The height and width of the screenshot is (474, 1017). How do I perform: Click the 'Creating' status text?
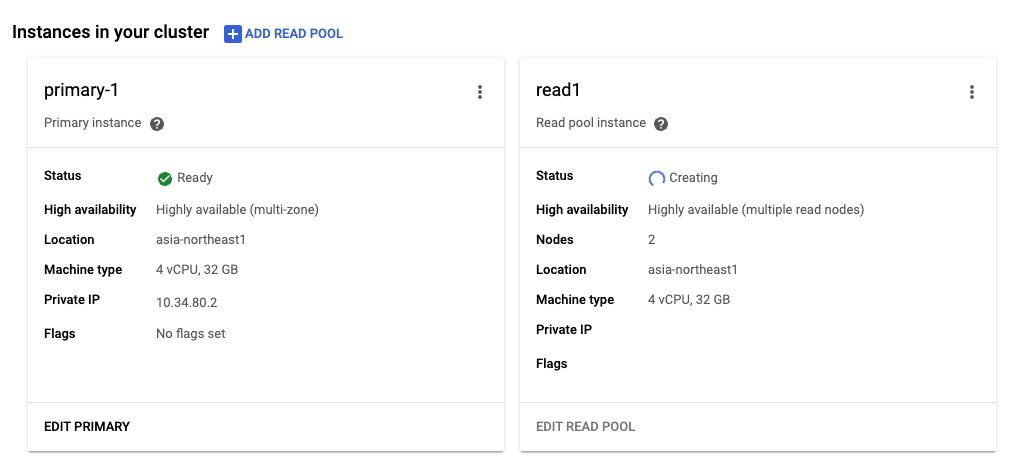click(x=693, y=178)
